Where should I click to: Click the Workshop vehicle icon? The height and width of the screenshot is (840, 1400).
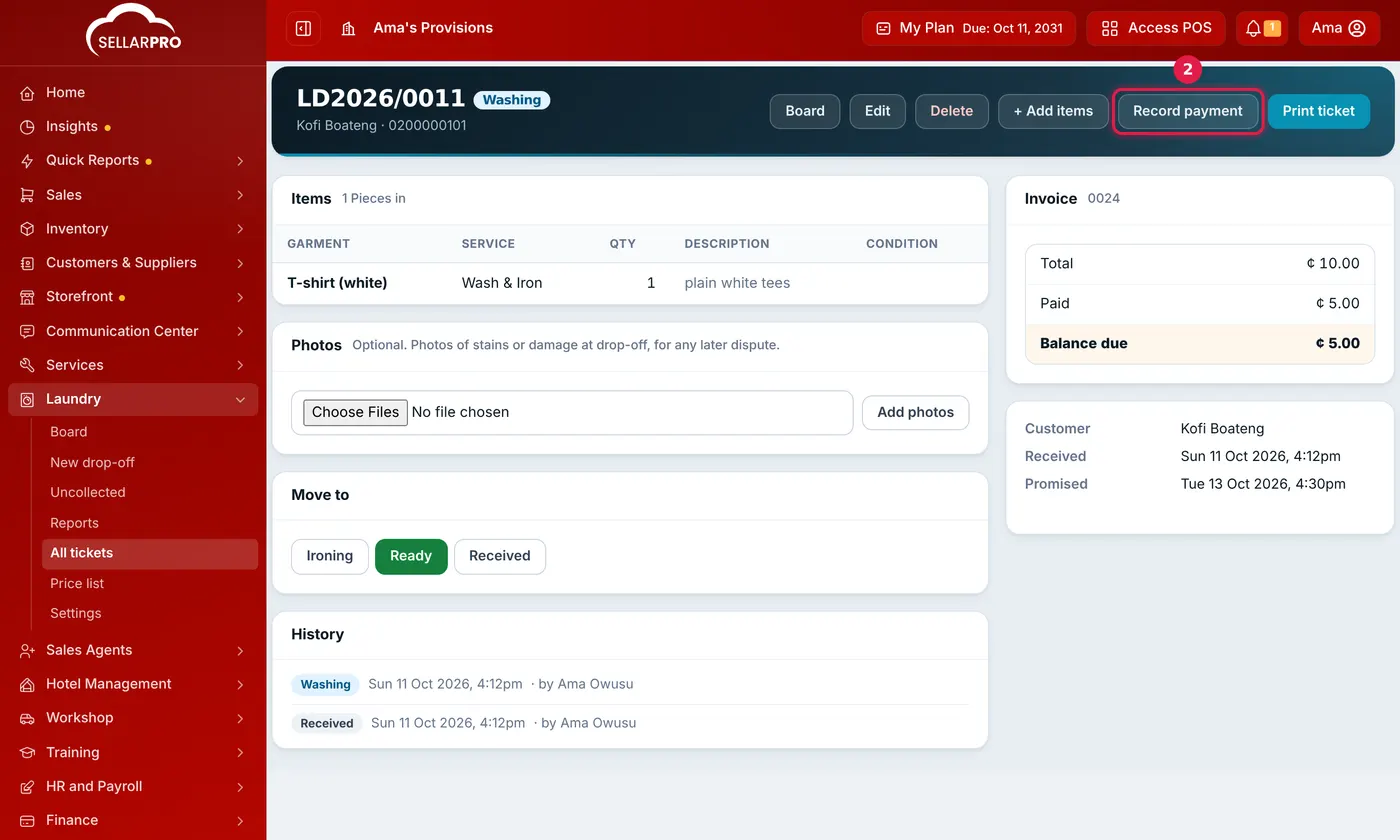(27, 718)
